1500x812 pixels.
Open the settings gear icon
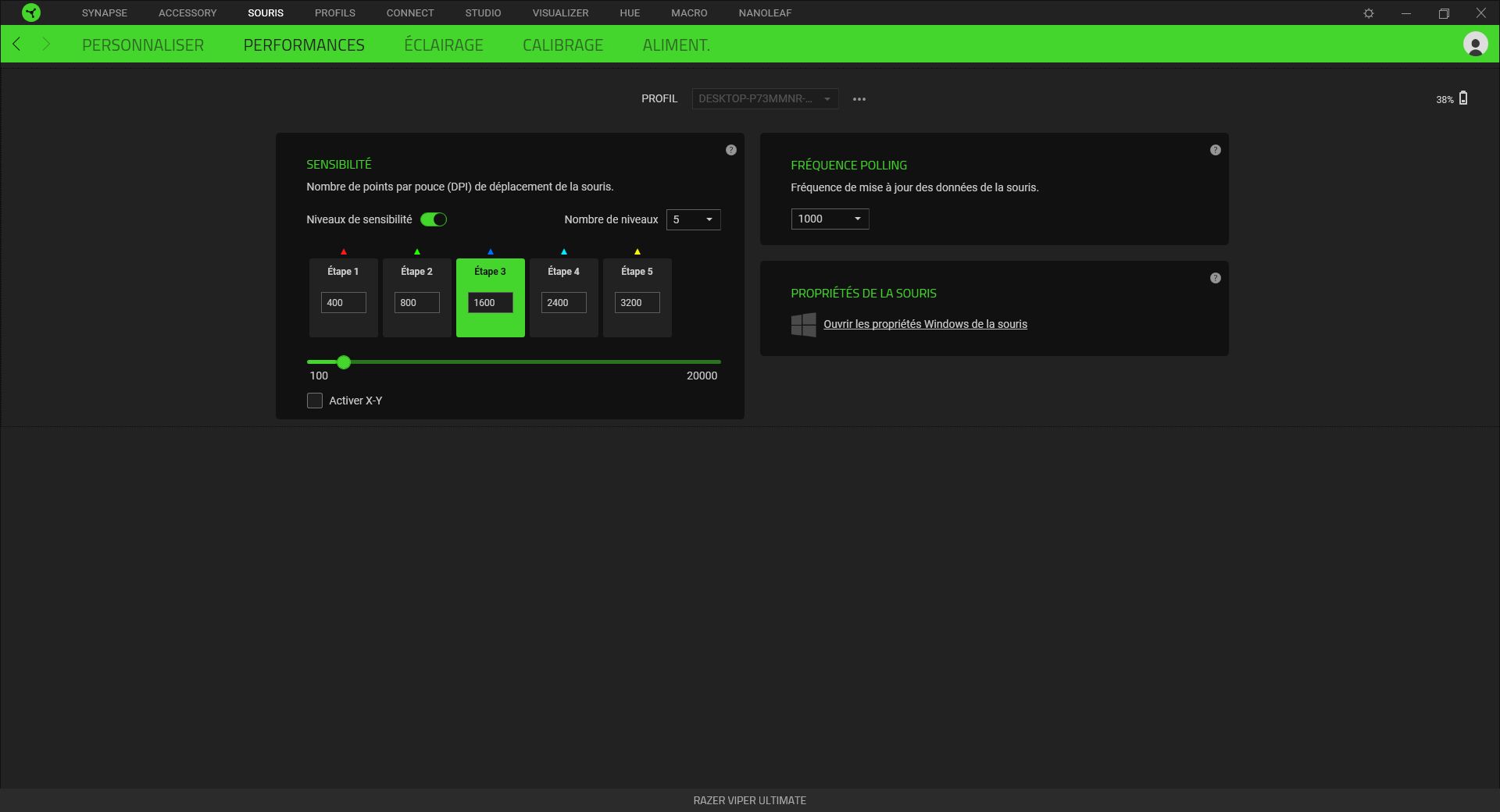pyautogui.click(x=1369, y=13)
